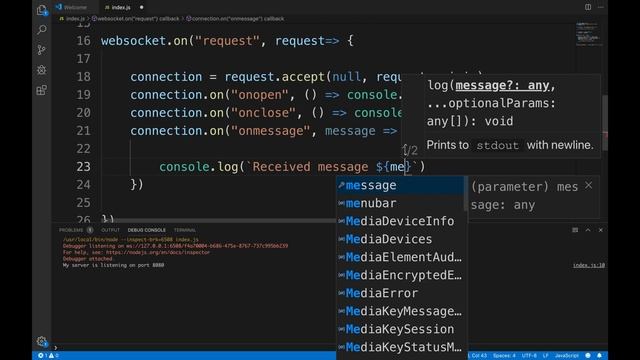Open the Terminal panel tab
The height and width of the screenshot is (360, 640).
point(184,230)
